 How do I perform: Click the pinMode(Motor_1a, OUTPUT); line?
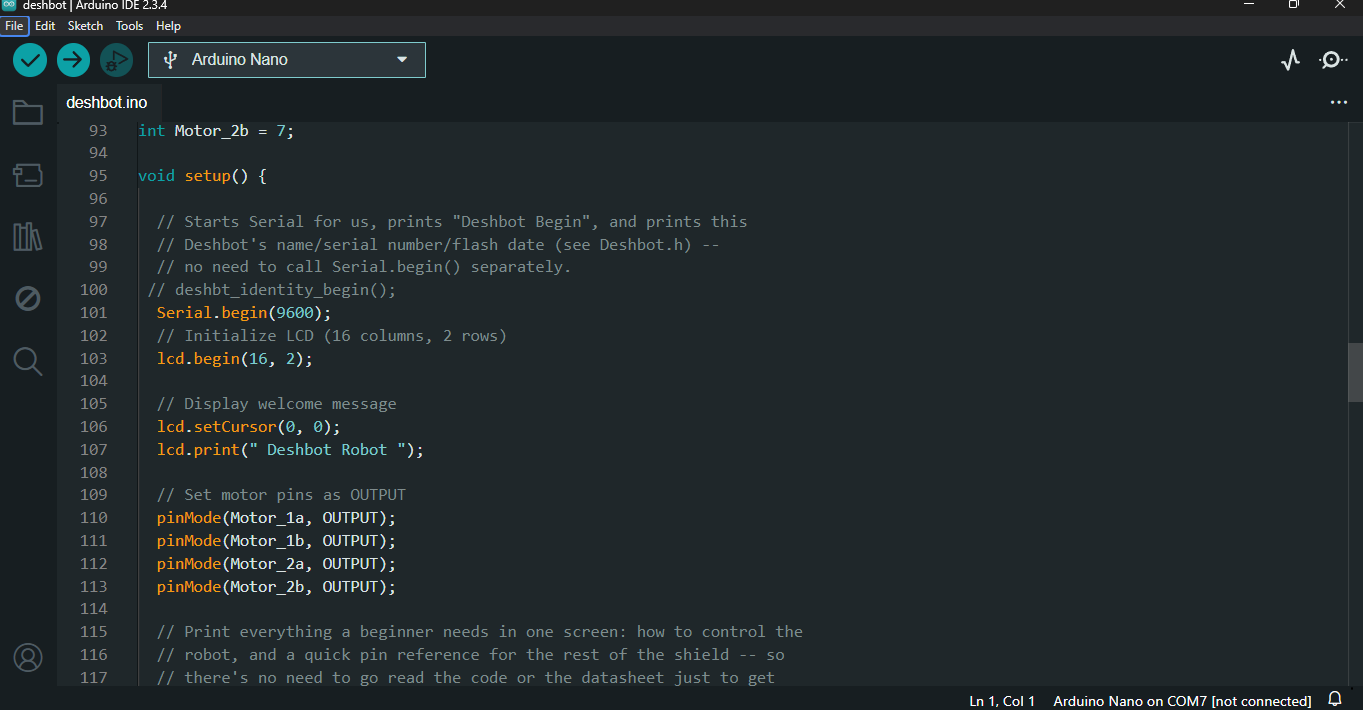coord(276,518)
